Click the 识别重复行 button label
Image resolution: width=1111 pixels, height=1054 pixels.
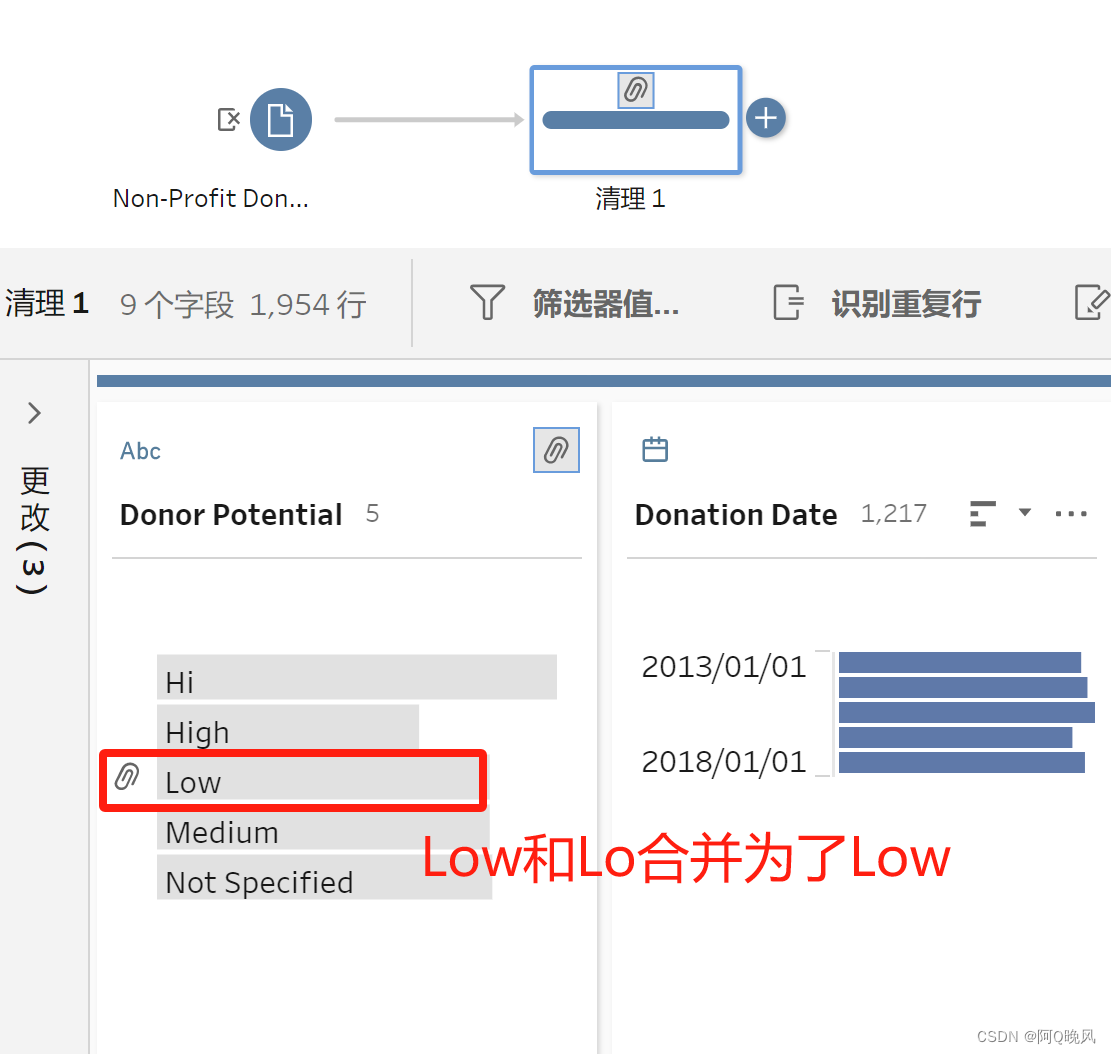[x=906, y=303]
